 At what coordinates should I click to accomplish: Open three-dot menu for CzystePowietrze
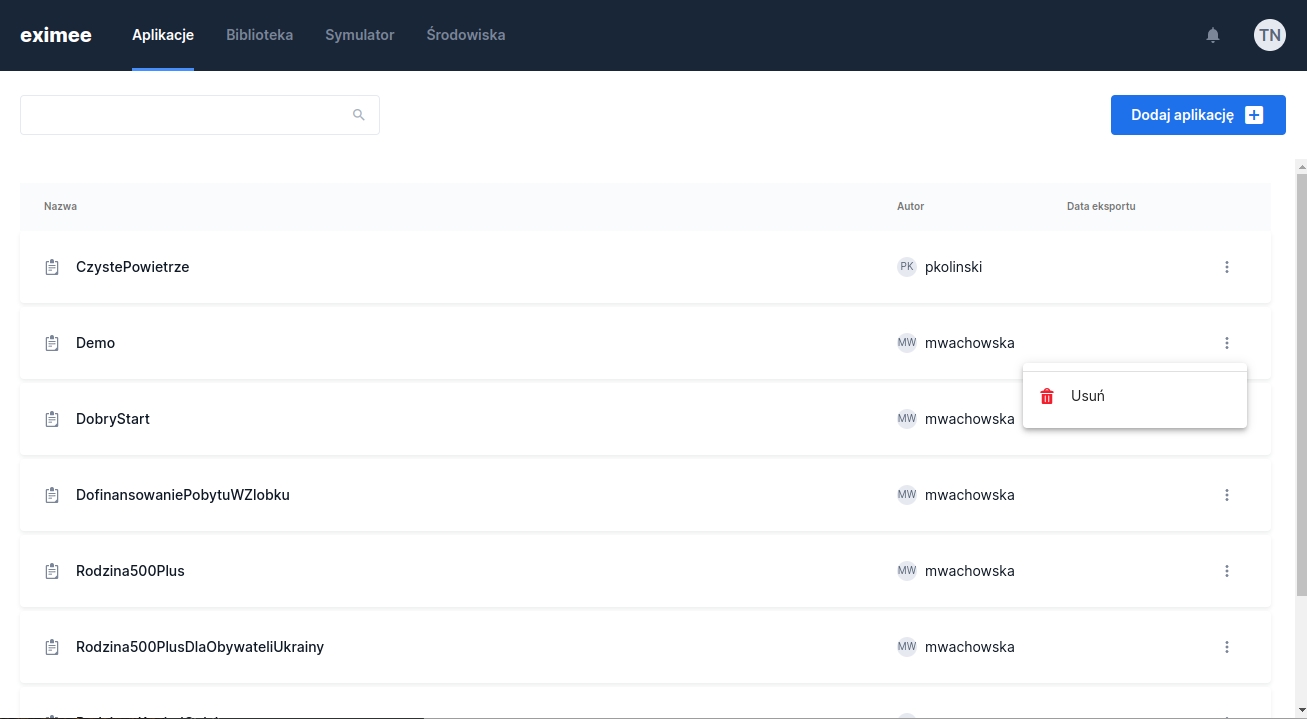pos(1227,267)
